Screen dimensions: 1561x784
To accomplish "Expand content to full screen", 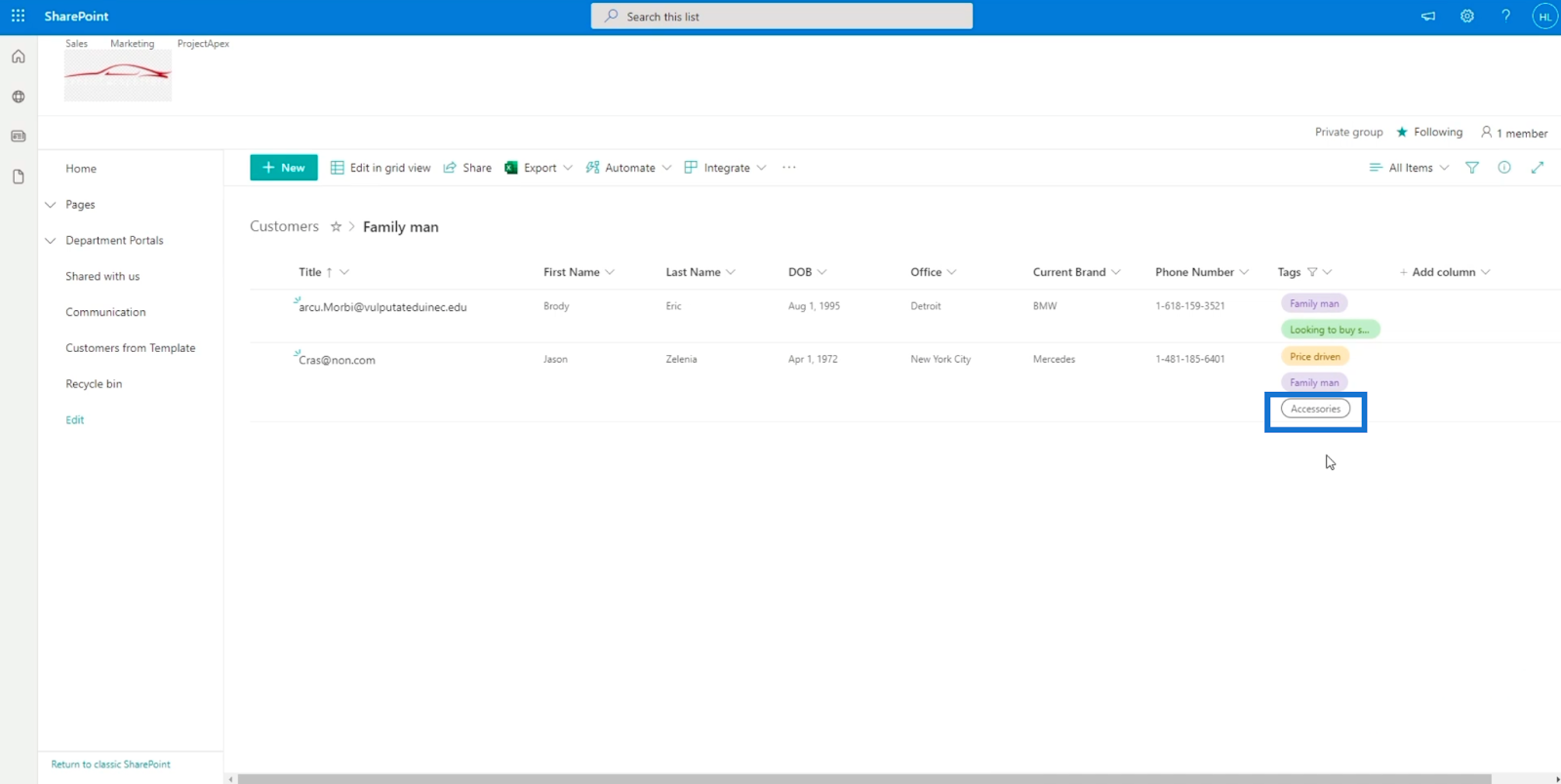I will (x=1538, y=168).
